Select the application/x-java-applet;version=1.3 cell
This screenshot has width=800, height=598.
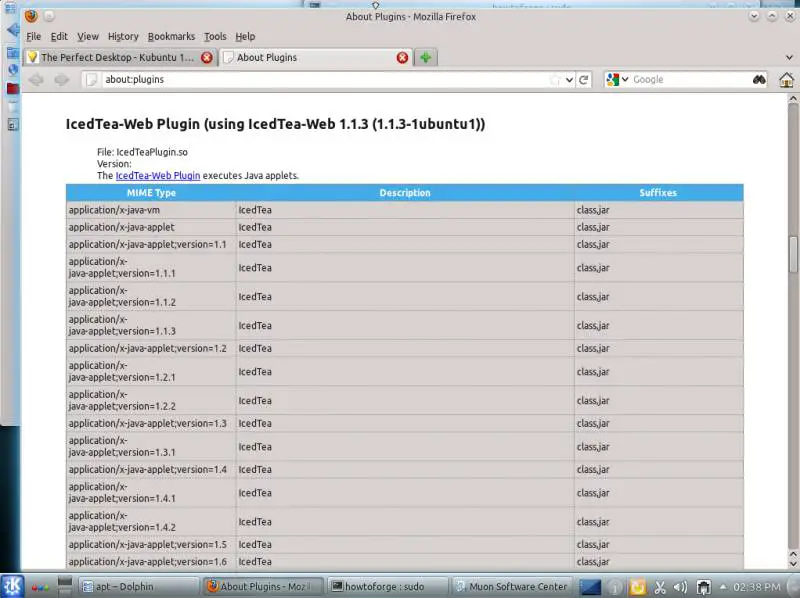coord(151,423)
